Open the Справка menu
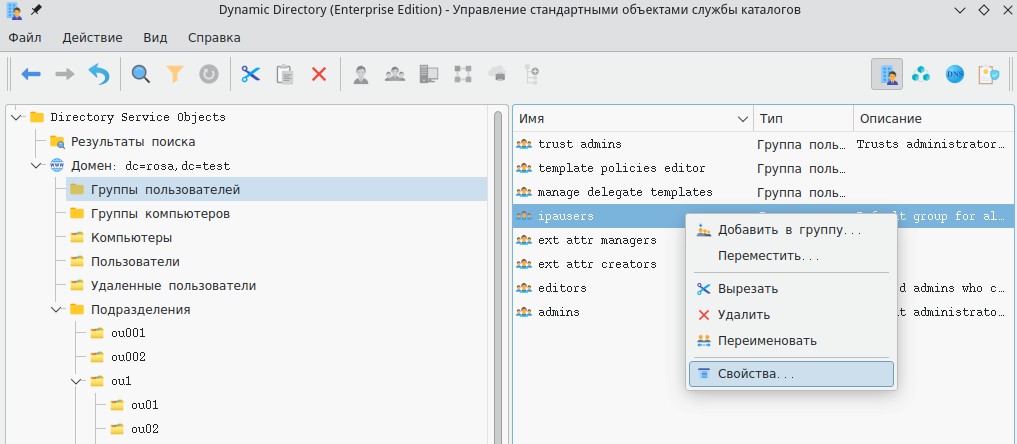 (213, 38)
